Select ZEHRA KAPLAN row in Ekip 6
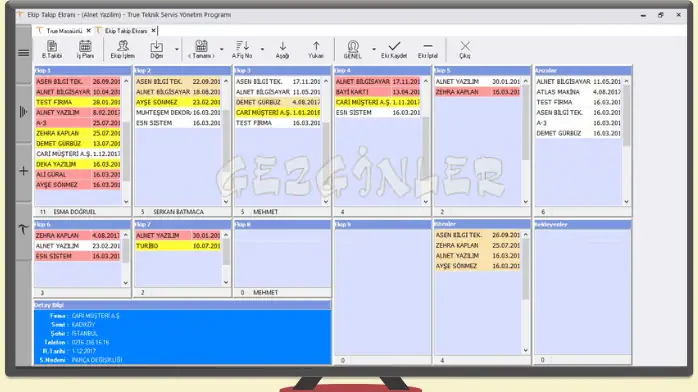 pos(78,235)
